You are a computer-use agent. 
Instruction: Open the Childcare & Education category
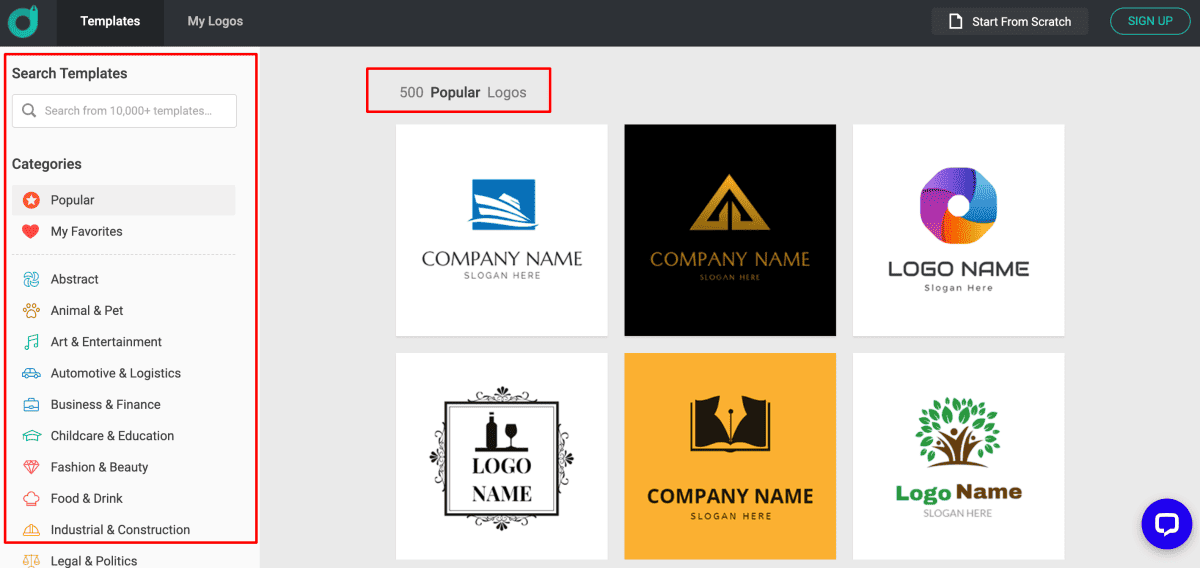(x=112, y=436)
